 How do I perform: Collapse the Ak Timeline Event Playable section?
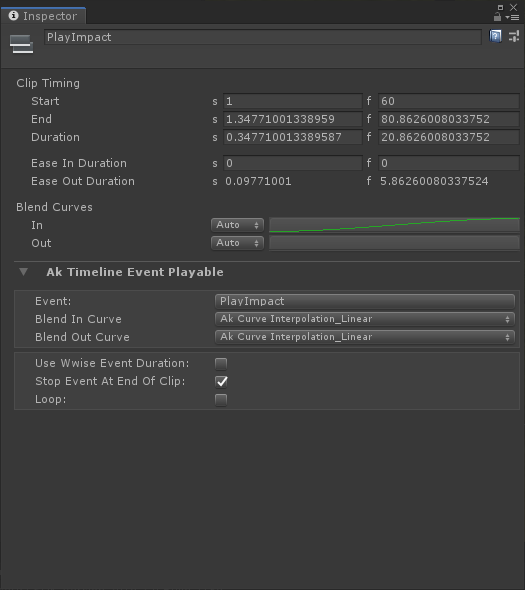(x=23, y=272)
